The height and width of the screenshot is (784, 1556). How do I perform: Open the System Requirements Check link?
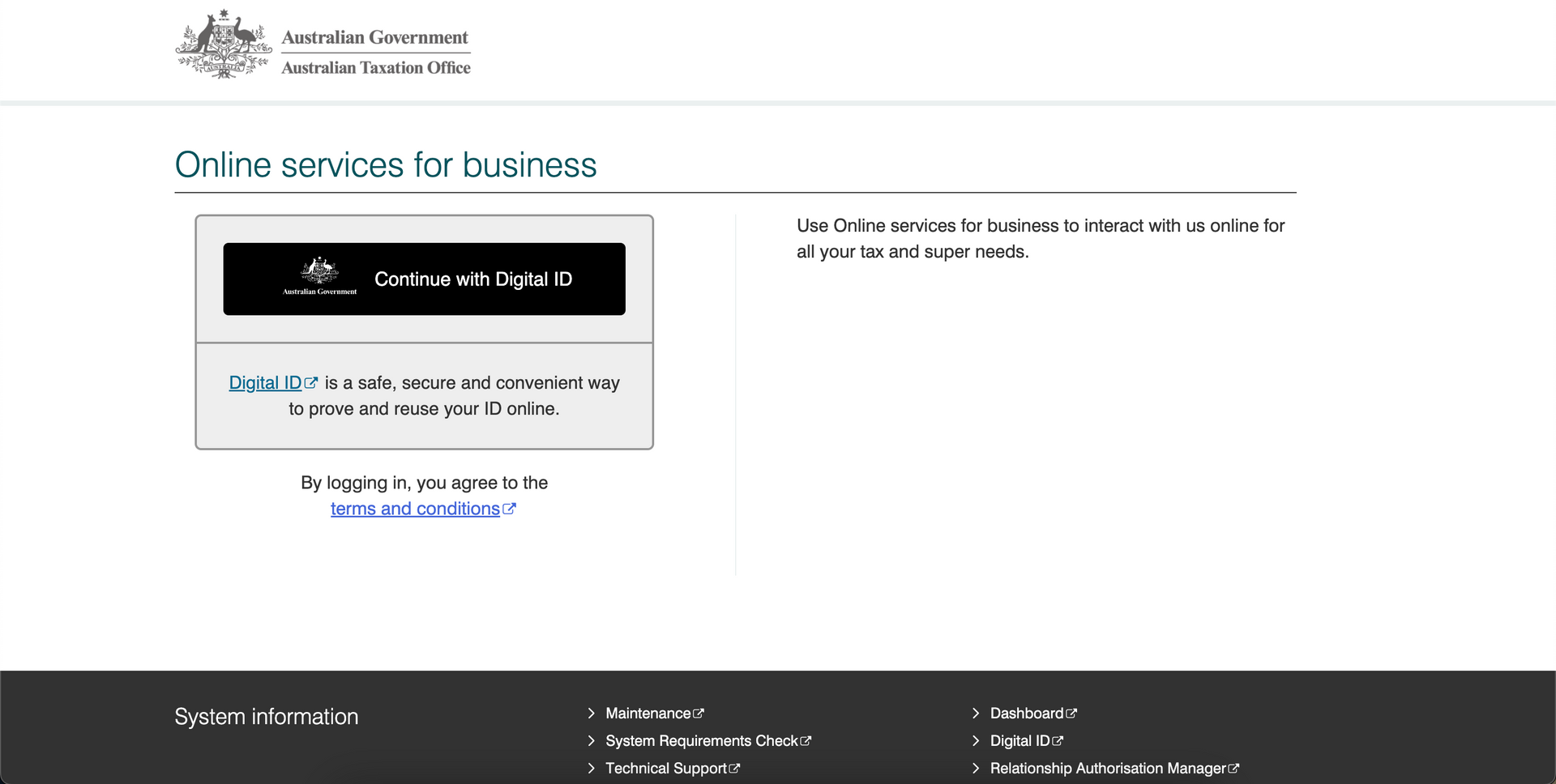(x=701, y=741)
